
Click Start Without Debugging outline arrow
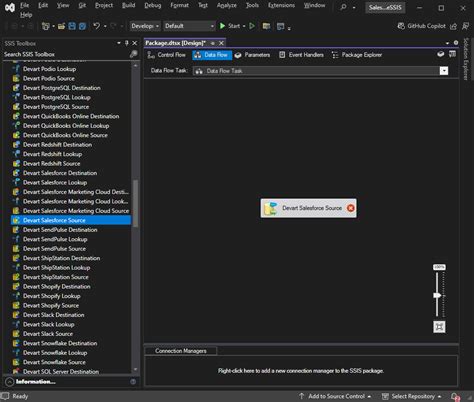(252, 26)
